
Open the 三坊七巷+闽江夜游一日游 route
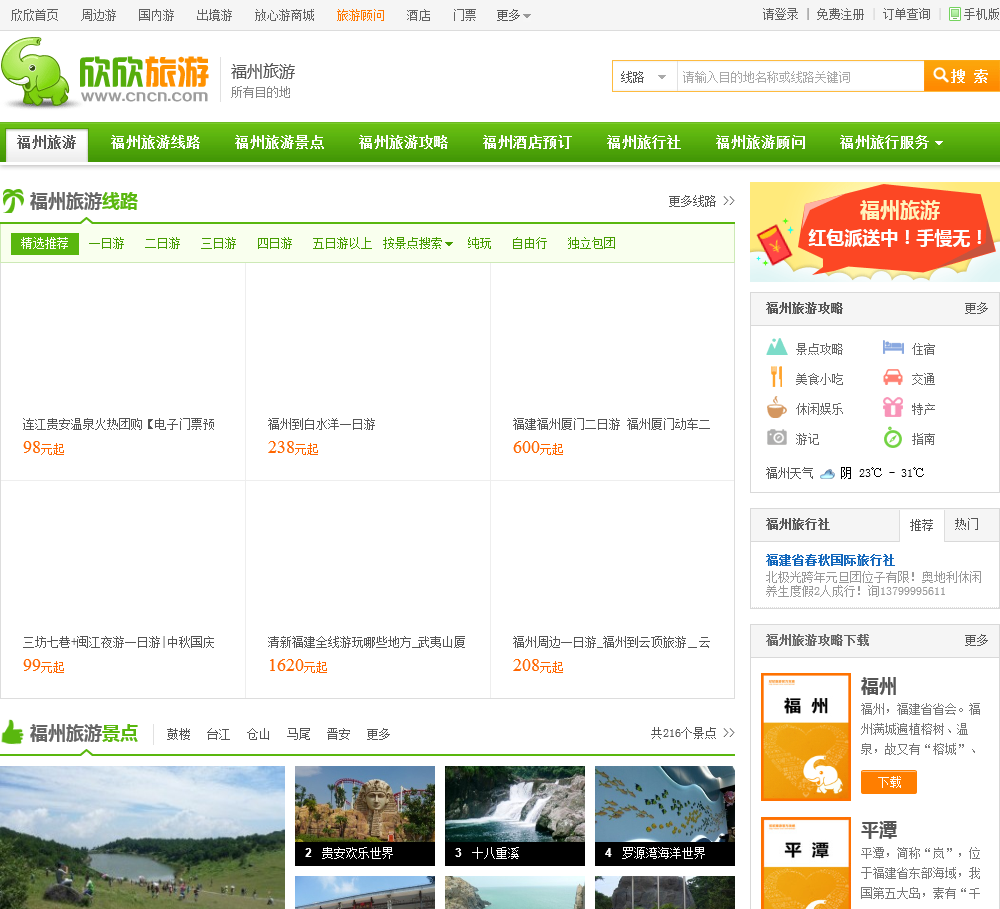click(119, 642)
